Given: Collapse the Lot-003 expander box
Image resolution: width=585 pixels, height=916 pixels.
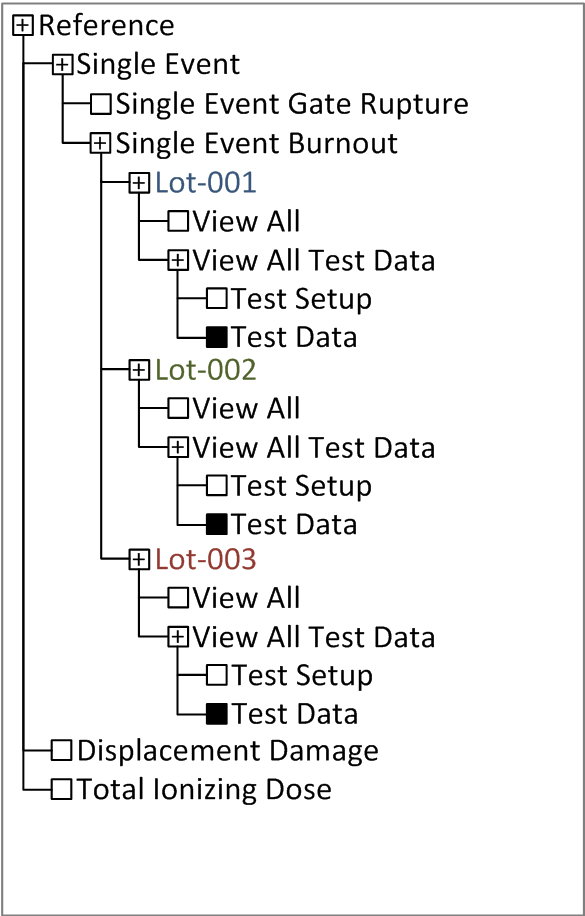Looking at the screenshot, I should tap(139, 560).
